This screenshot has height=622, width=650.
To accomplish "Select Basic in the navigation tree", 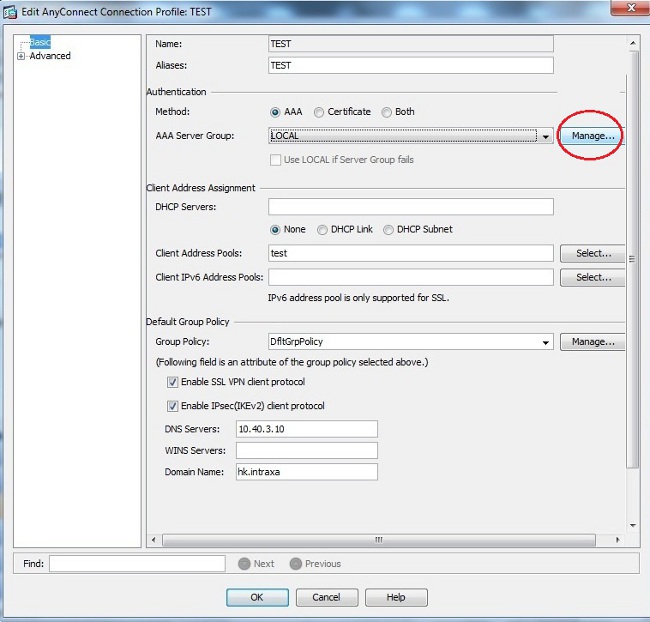I will point(40,42).
